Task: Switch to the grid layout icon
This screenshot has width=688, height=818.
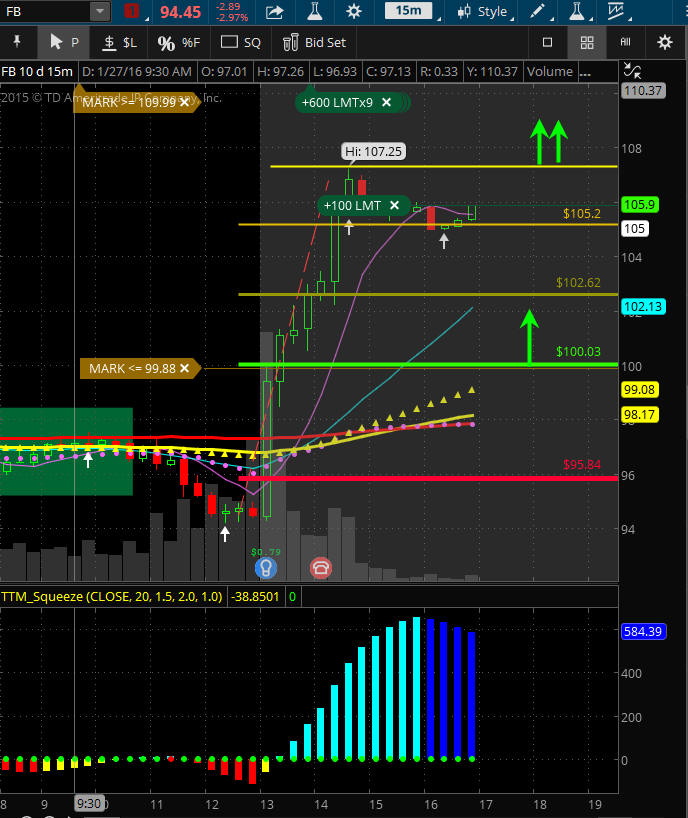Action: [x=587, y=42]
